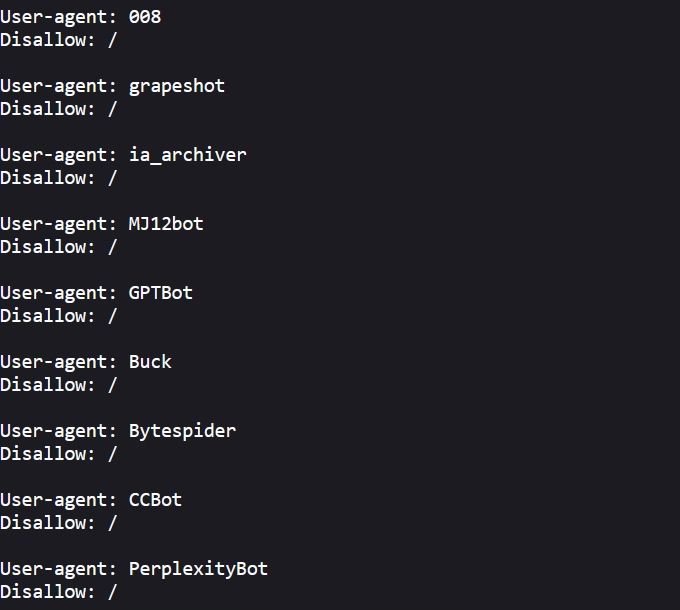
Task: Click the Bytespider user-agent text
Action: click(182, 431)
